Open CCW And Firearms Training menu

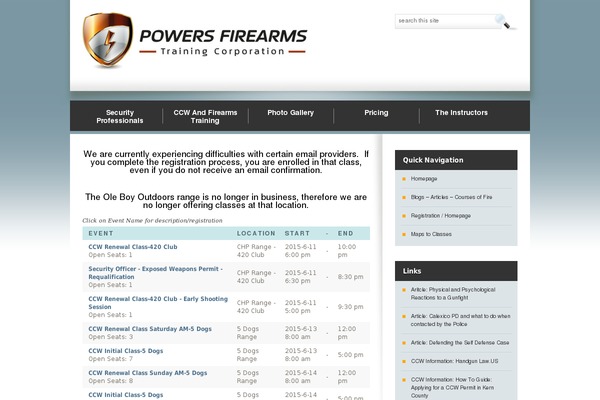click(205, 116)
